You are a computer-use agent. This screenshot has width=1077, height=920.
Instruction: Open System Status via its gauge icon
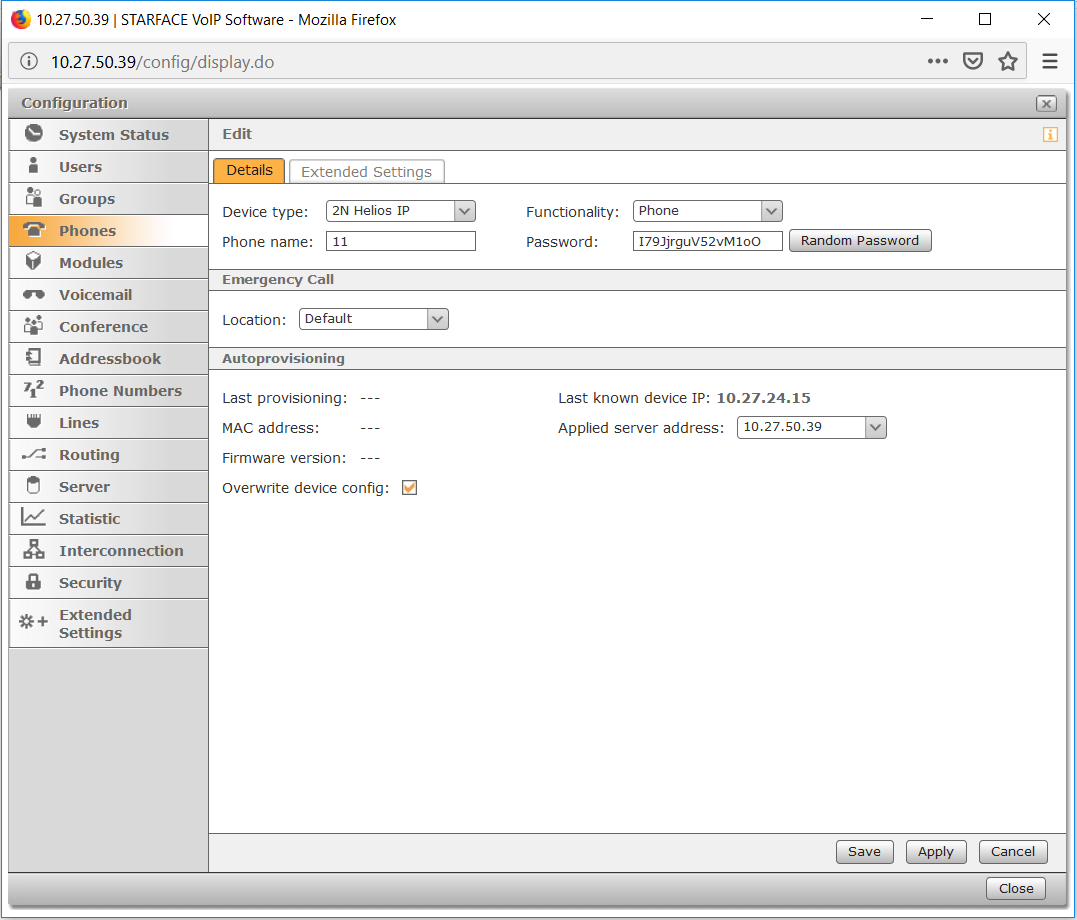click(34, 134)
